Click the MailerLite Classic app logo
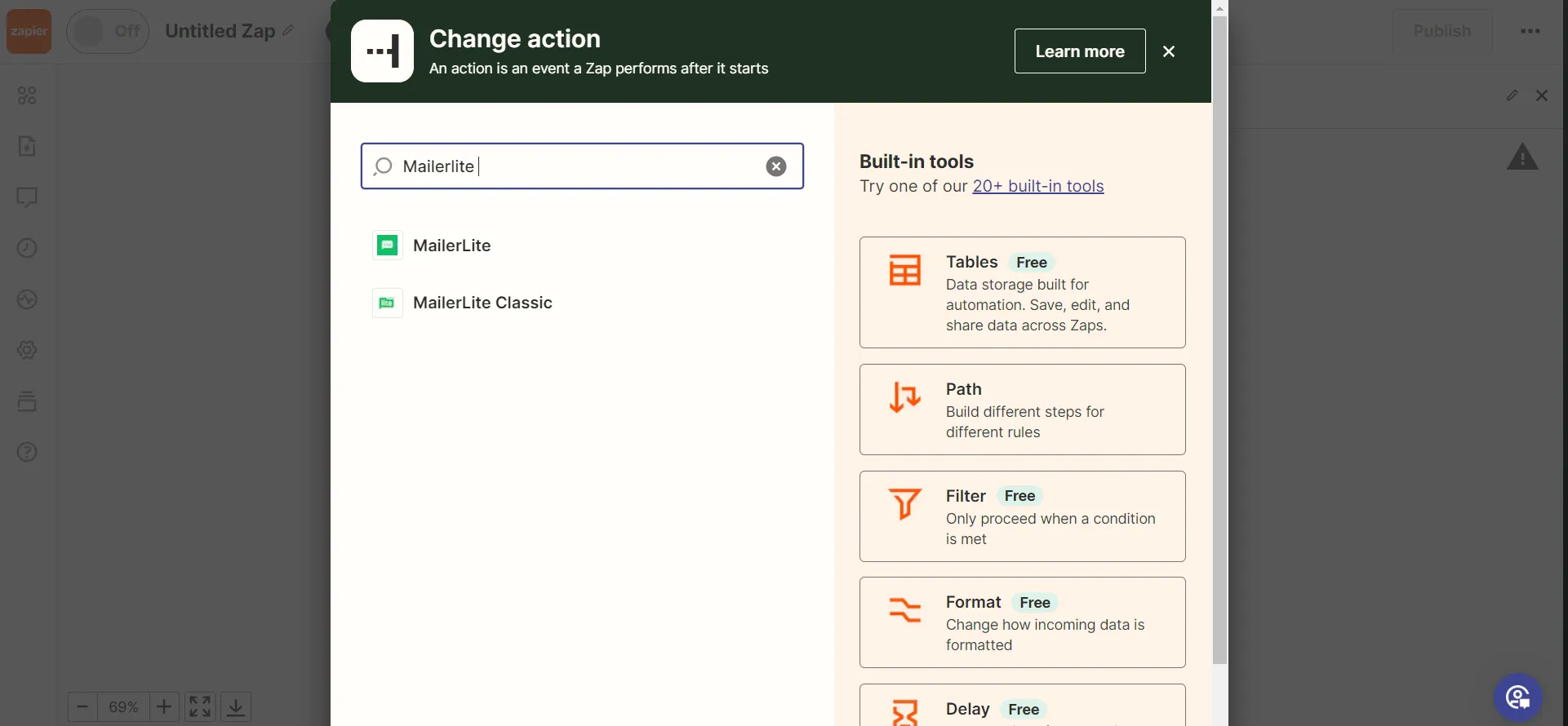This screenshot has height=726, width=1568. [x=388, y=303]
